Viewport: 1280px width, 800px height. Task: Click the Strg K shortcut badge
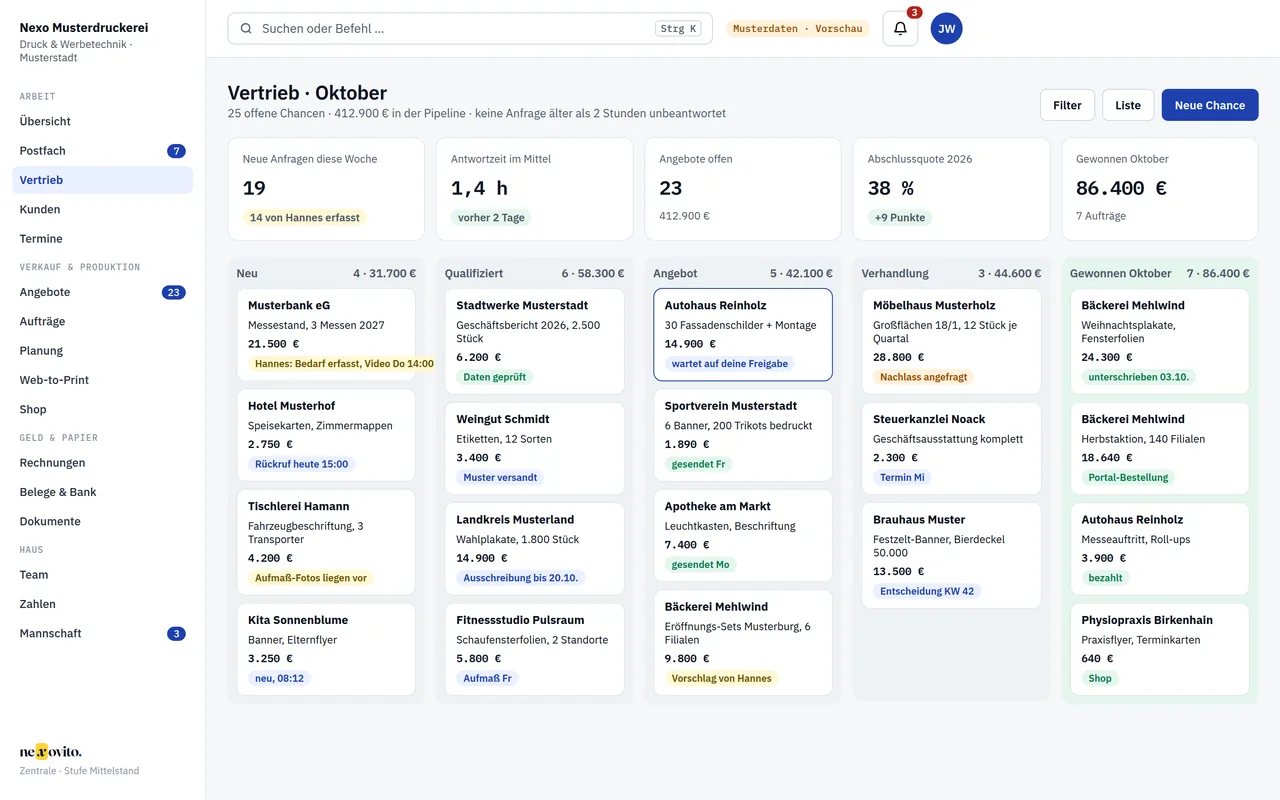click(x=679, y=29)
